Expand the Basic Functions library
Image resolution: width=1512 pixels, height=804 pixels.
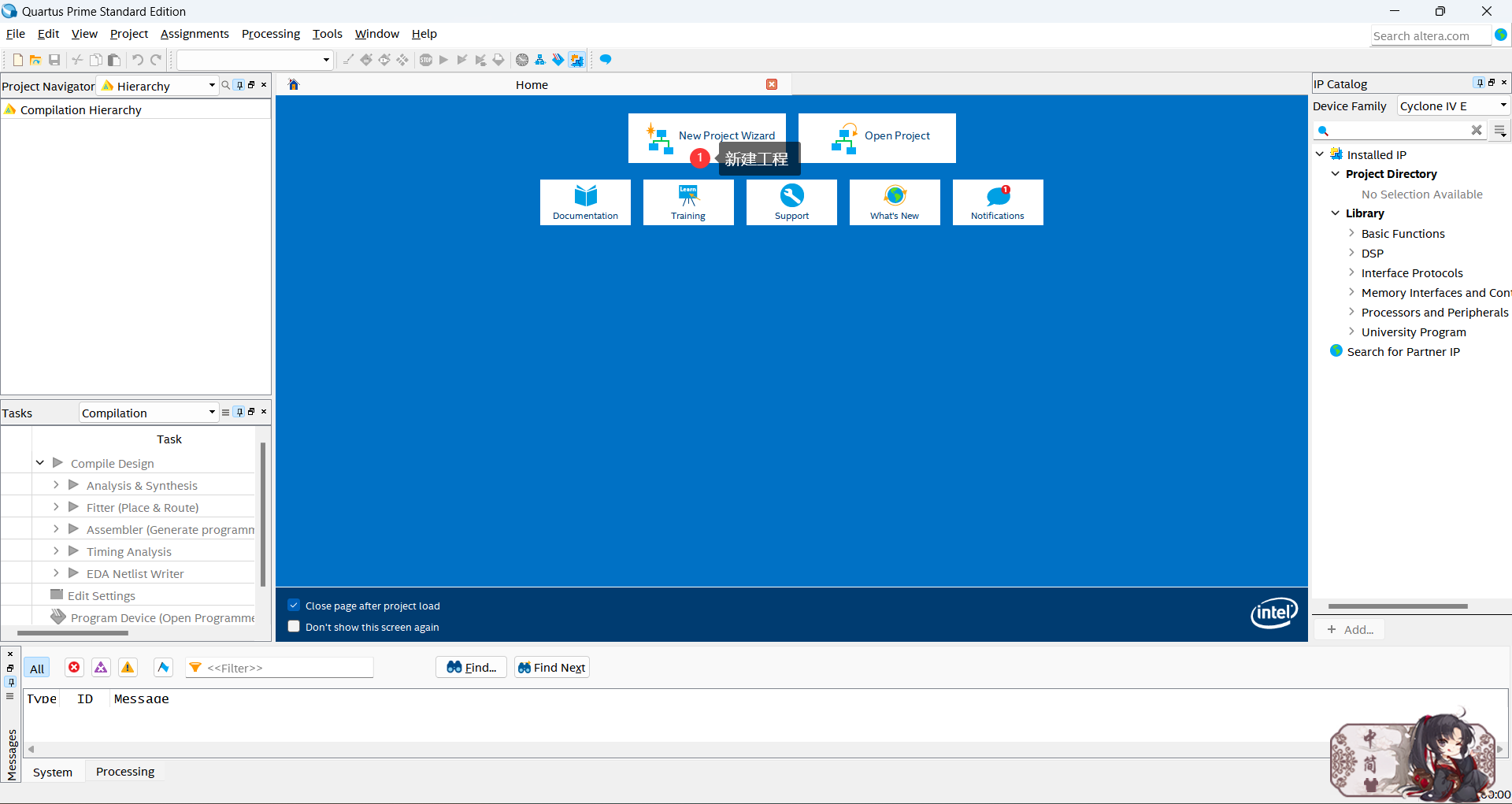coord(1351,233)
